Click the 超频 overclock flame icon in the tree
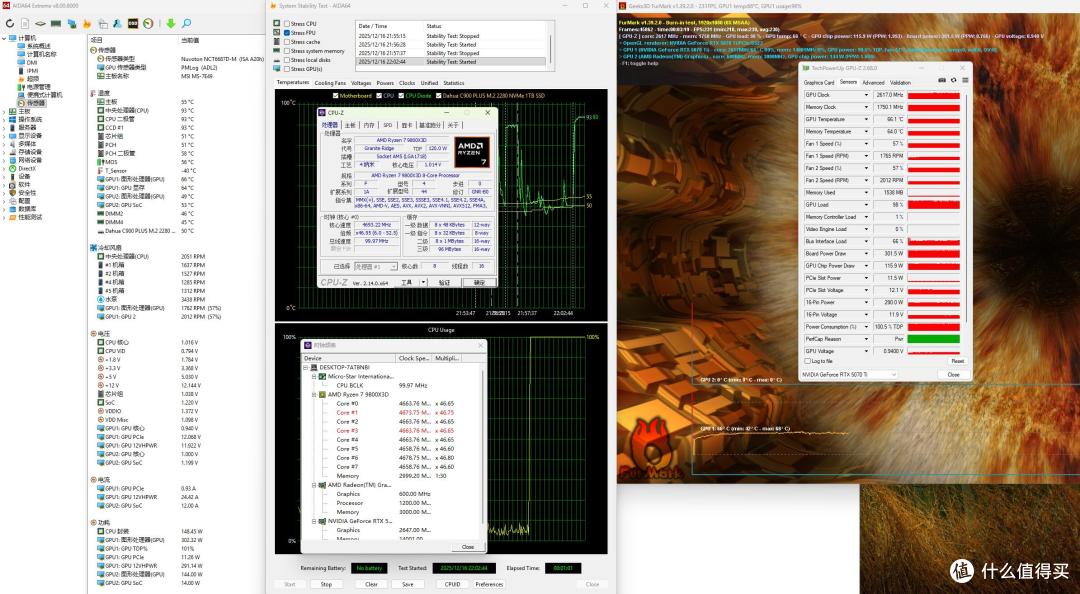The height and width of the screenshot is (594, 1080). pos(22,79)
